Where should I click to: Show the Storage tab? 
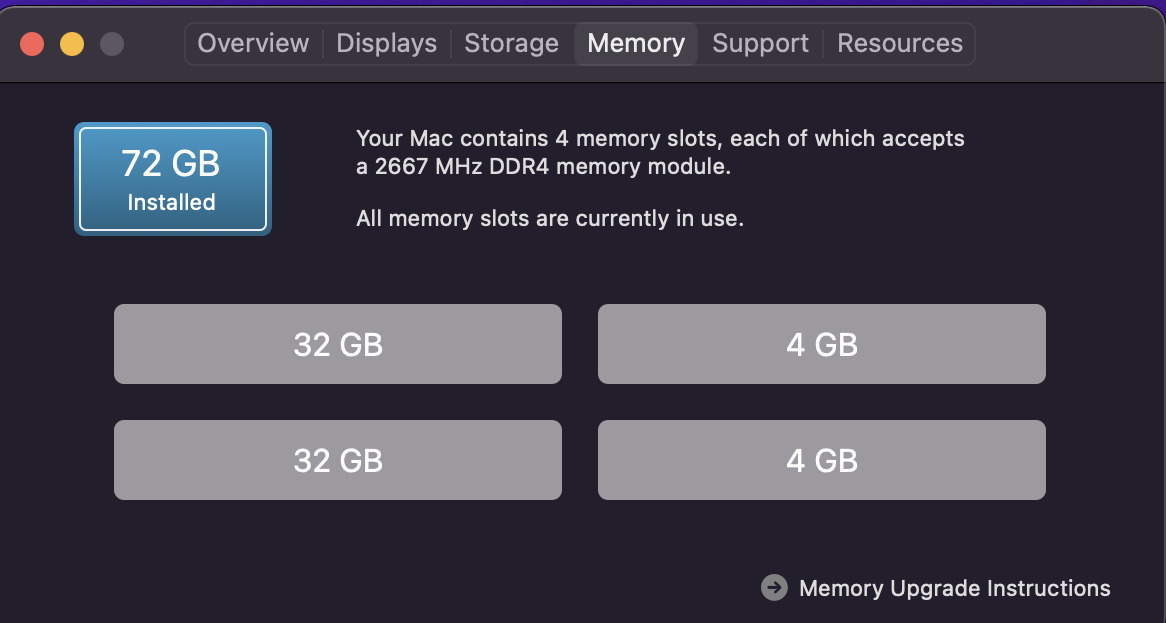(x=511, y=44)
